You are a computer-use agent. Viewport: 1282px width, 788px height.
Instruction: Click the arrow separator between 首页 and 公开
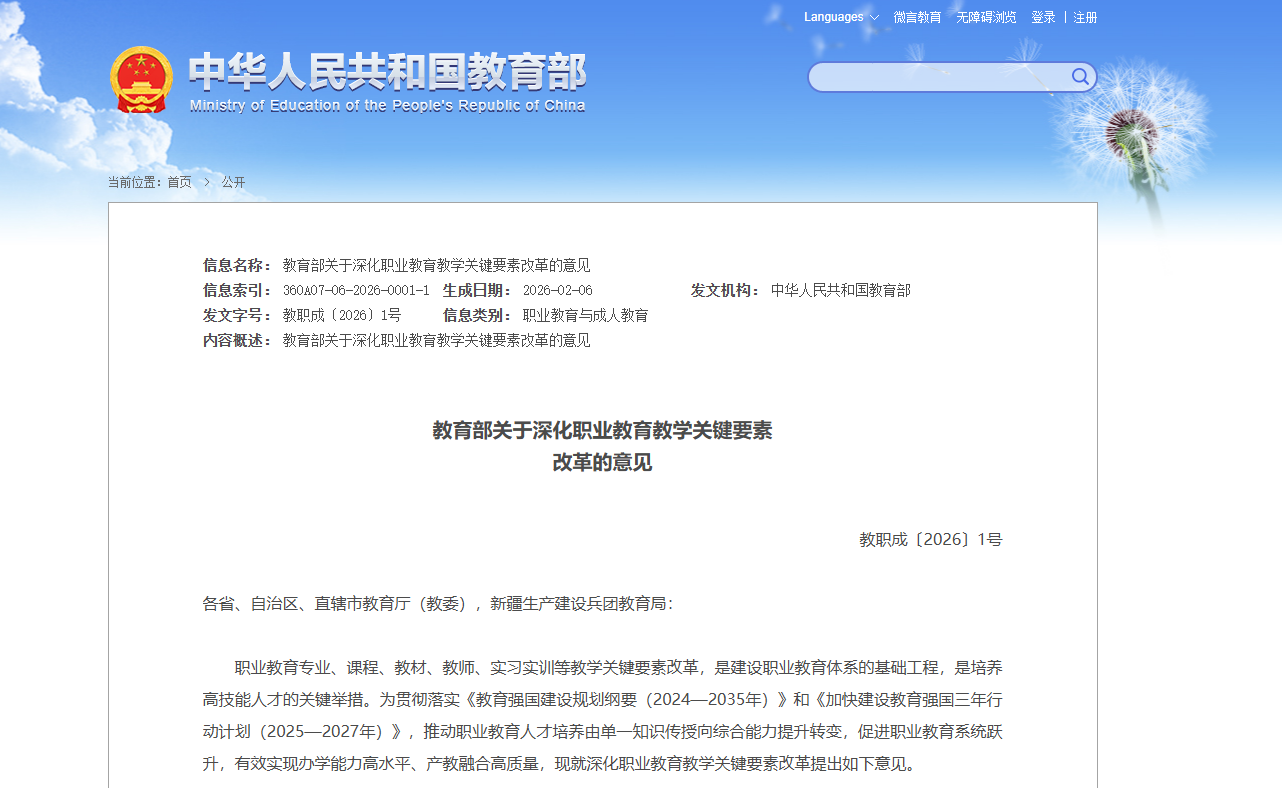point(207,182)
